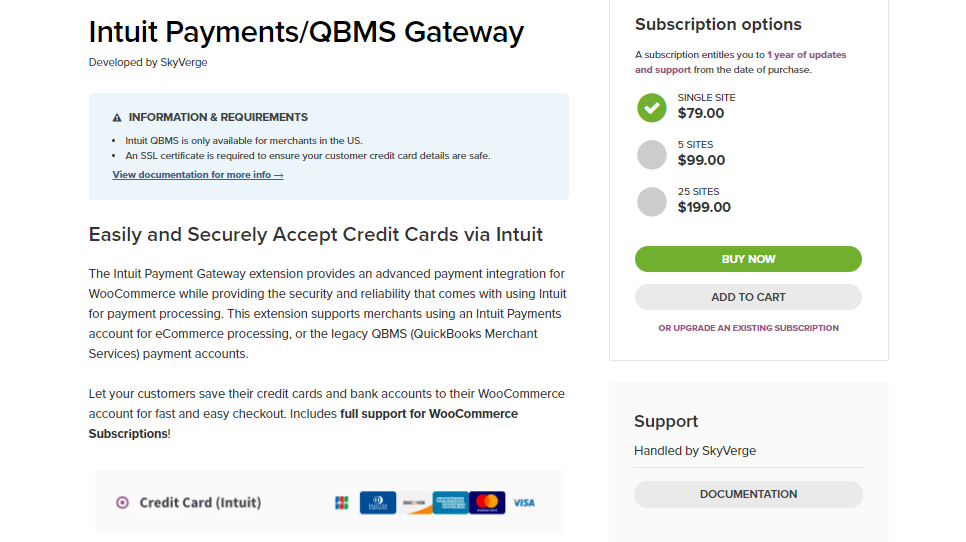Click the Diners Club card icon
The width and height of the screenshot is (966, 542).
click(x=378, y=503)
